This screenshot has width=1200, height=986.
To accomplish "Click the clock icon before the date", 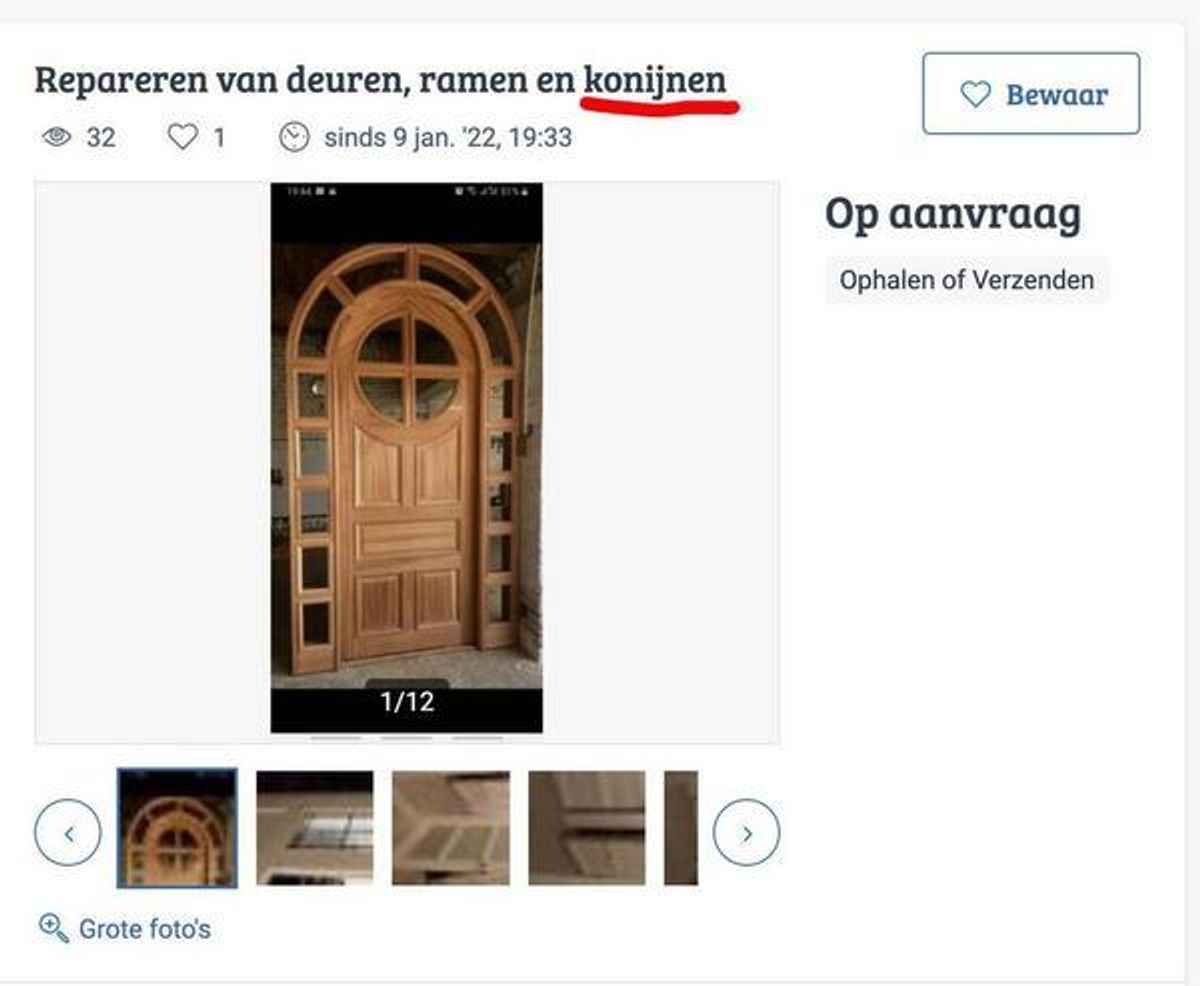I will point(294,137).
